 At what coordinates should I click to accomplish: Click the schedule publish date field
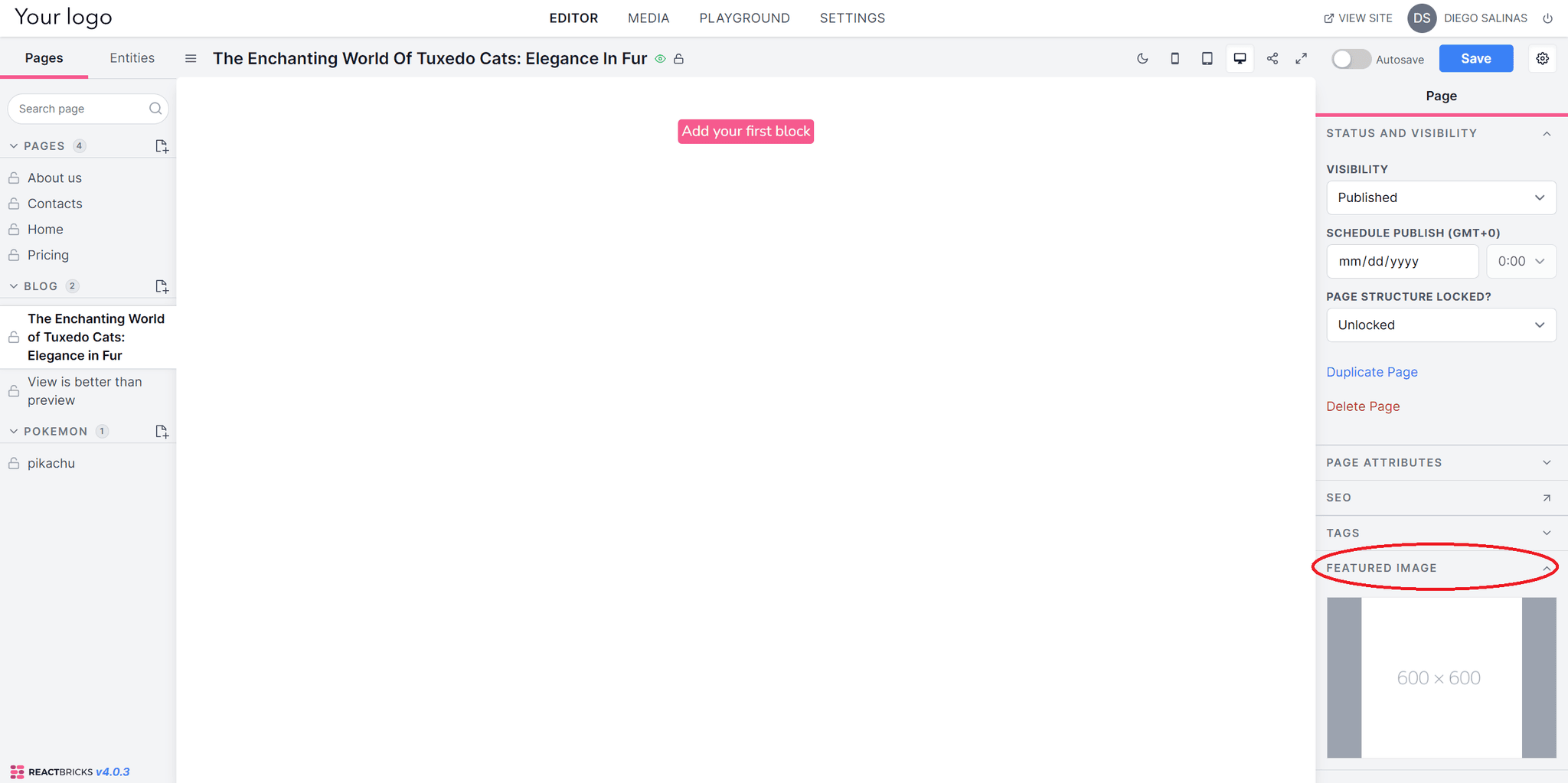point(1403,261)
